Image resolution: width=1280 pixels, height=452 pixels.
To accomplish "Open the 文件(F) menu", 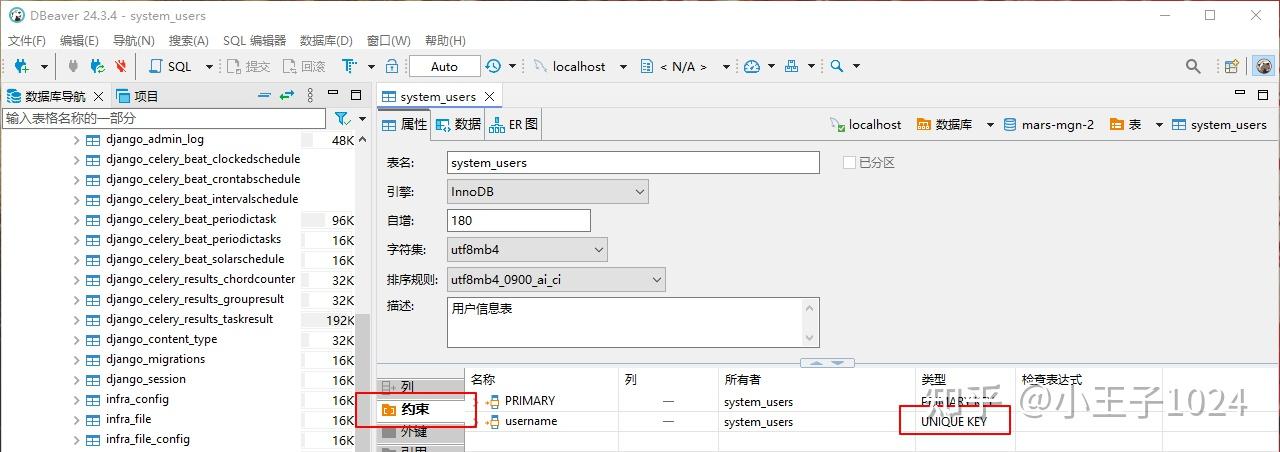I will pyautogui.click(x=27, y=41).
